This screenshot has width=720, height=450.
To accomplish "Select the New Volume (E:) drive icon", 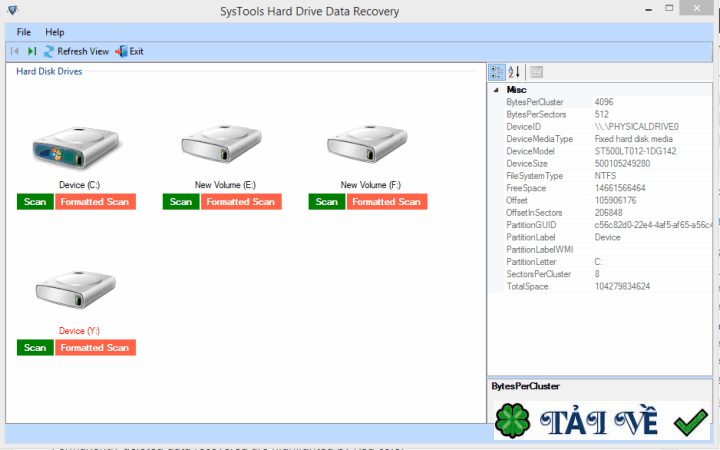I will tap(222, 144).
